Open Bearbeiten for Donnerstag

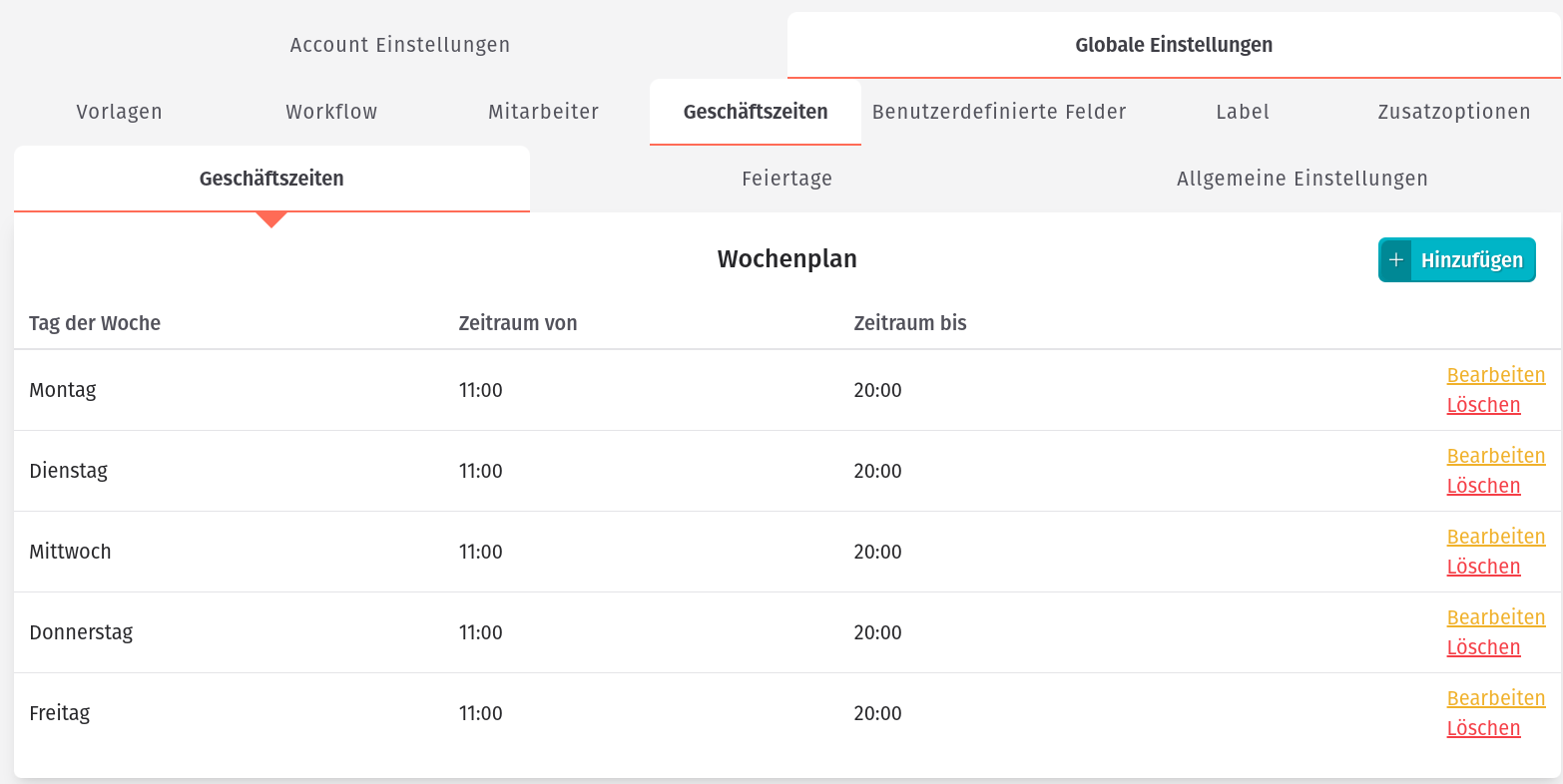tap(1496, 617)
